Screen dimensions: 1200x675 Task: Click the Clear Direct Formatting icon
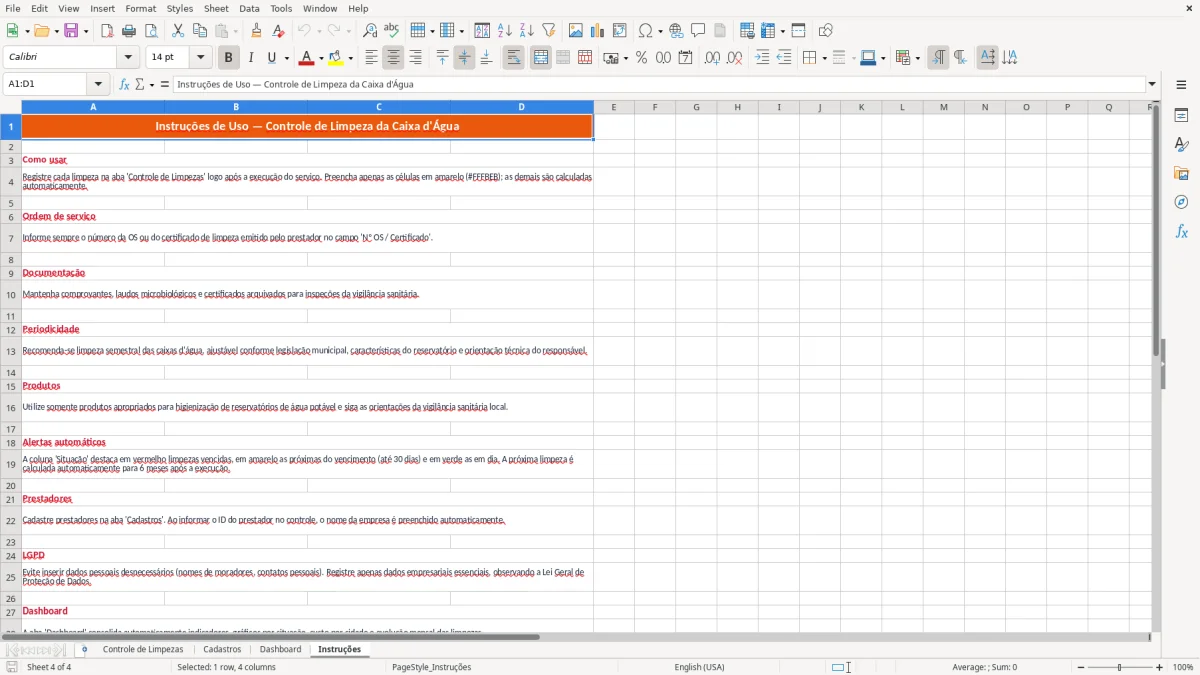[x=279, y=31]
